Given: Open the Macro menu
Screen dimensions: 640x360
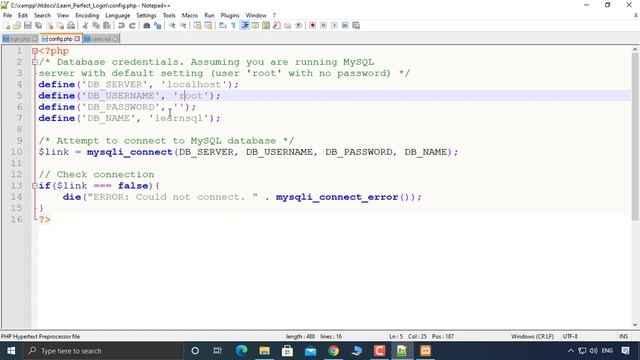Looking at the screenshot, I should [x=190, y=15].
